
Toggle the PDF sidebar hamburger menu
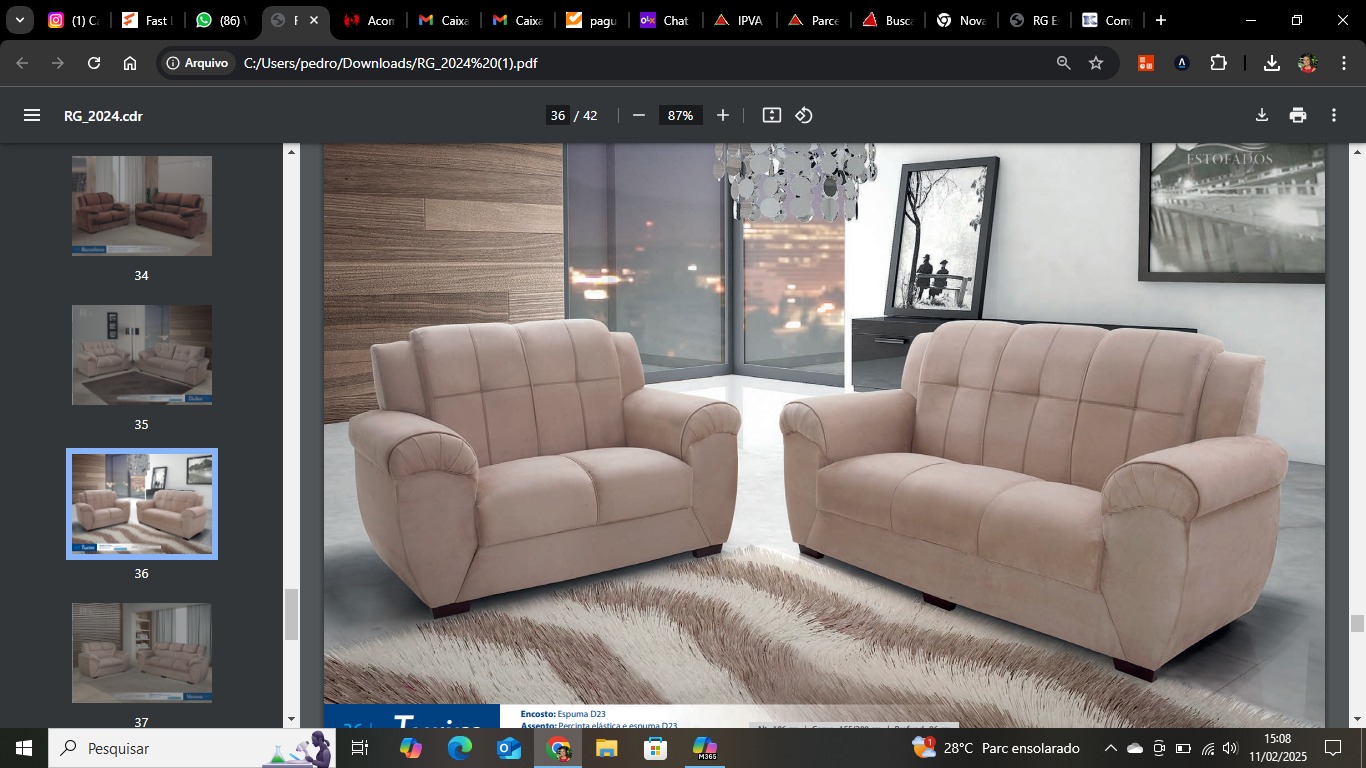point(32,115)
